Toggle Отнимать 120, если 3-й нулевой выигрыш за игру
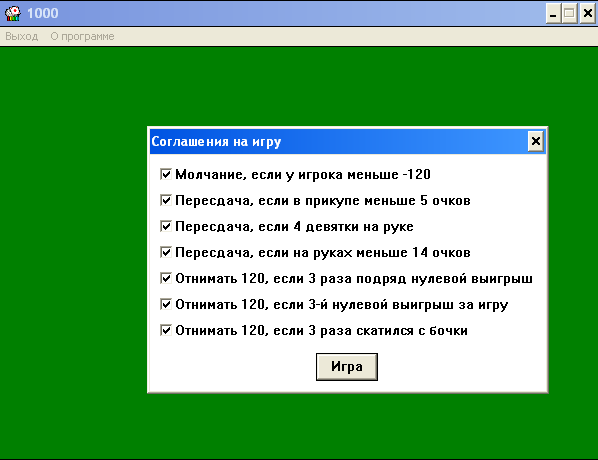Viewport: 598px width, 460px height. click(x=166, y=304)
